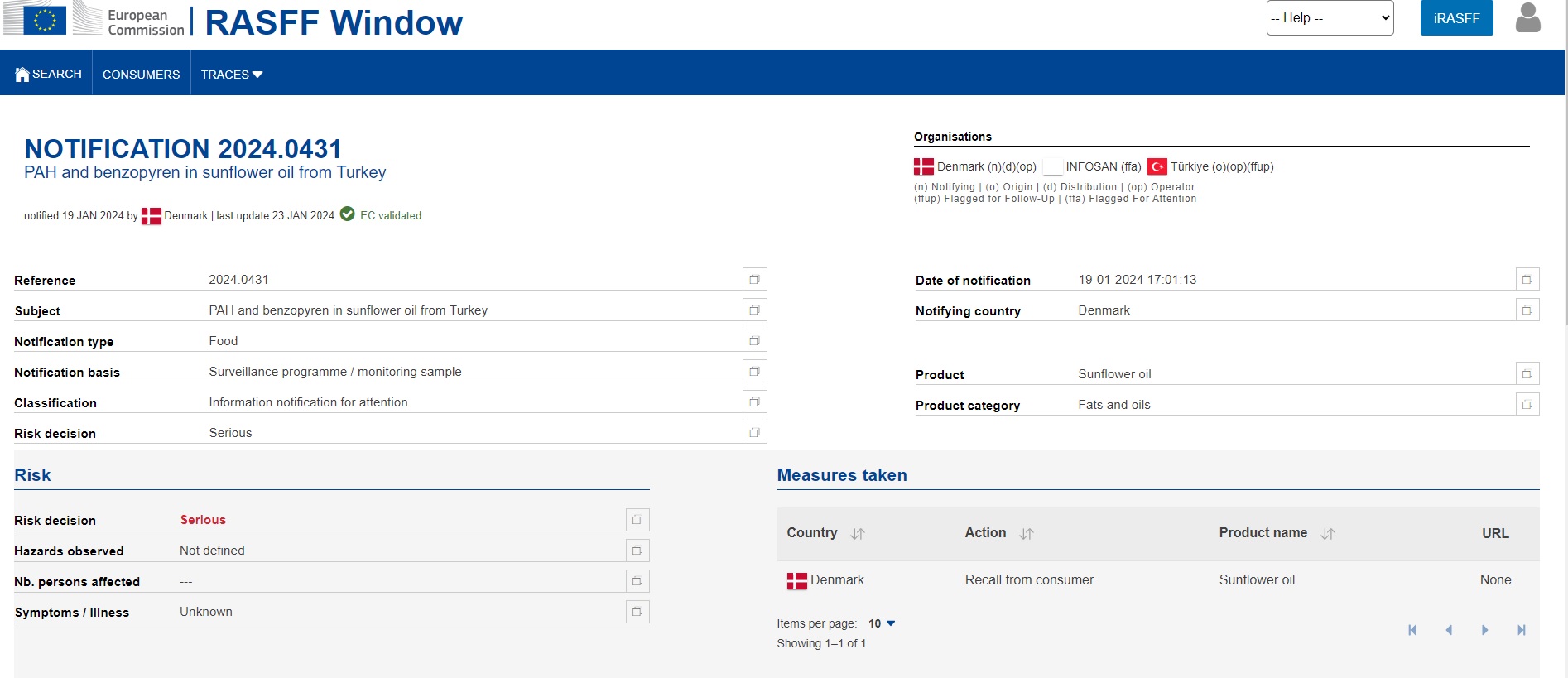Click the URL column header
Screen dimensions: 1568x678
[1495, 534]
